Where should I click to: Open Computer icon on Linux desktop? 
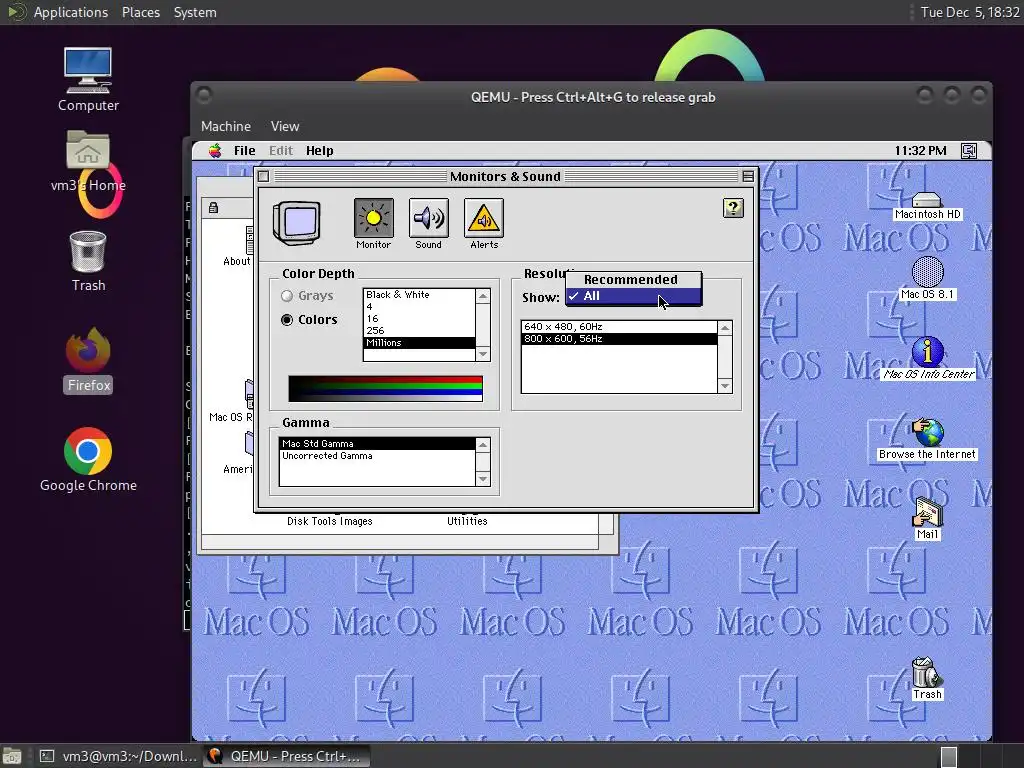point(88,80)
